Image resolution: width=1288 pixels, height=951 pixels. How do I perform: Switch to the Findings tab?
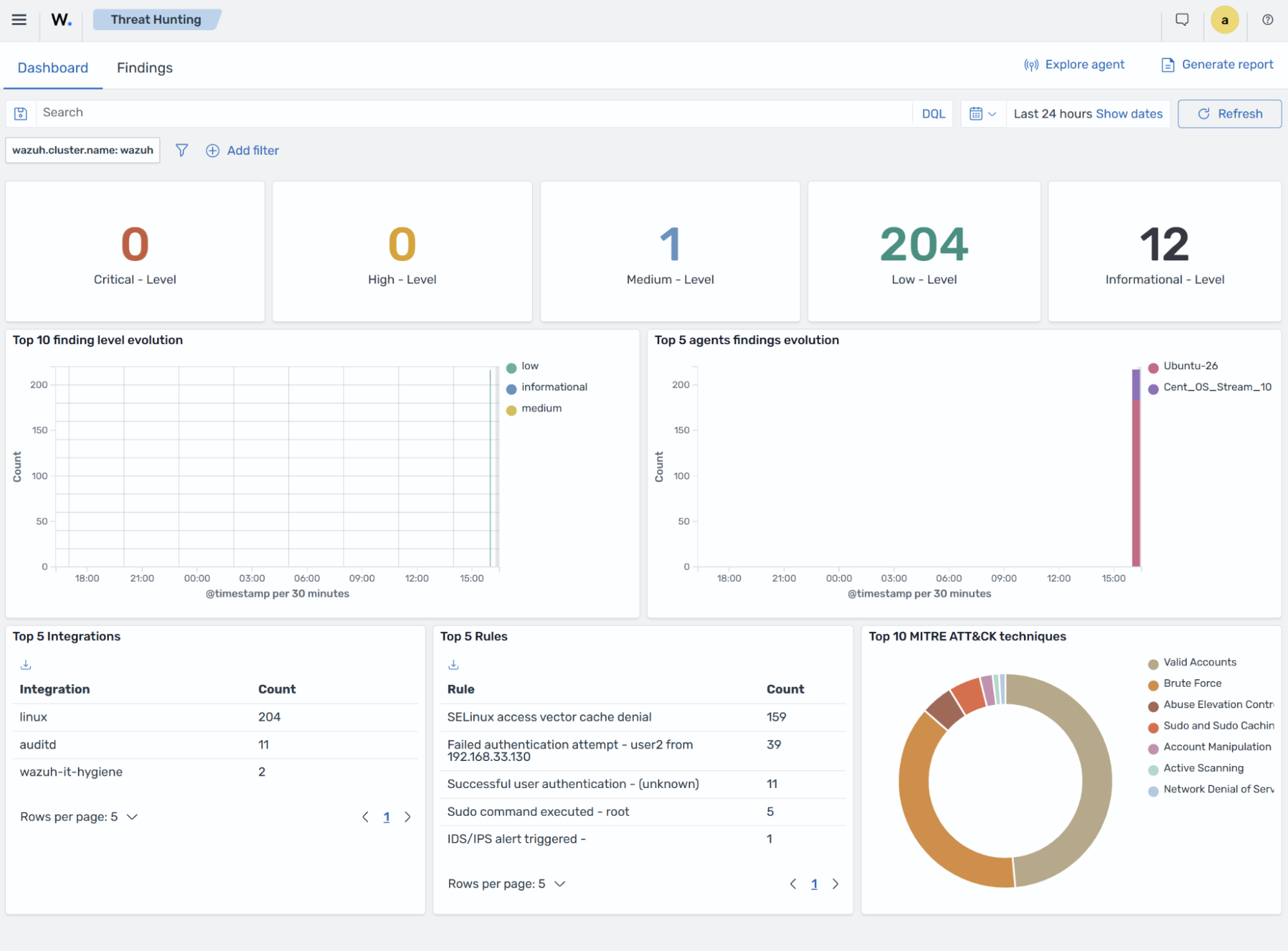144,68
